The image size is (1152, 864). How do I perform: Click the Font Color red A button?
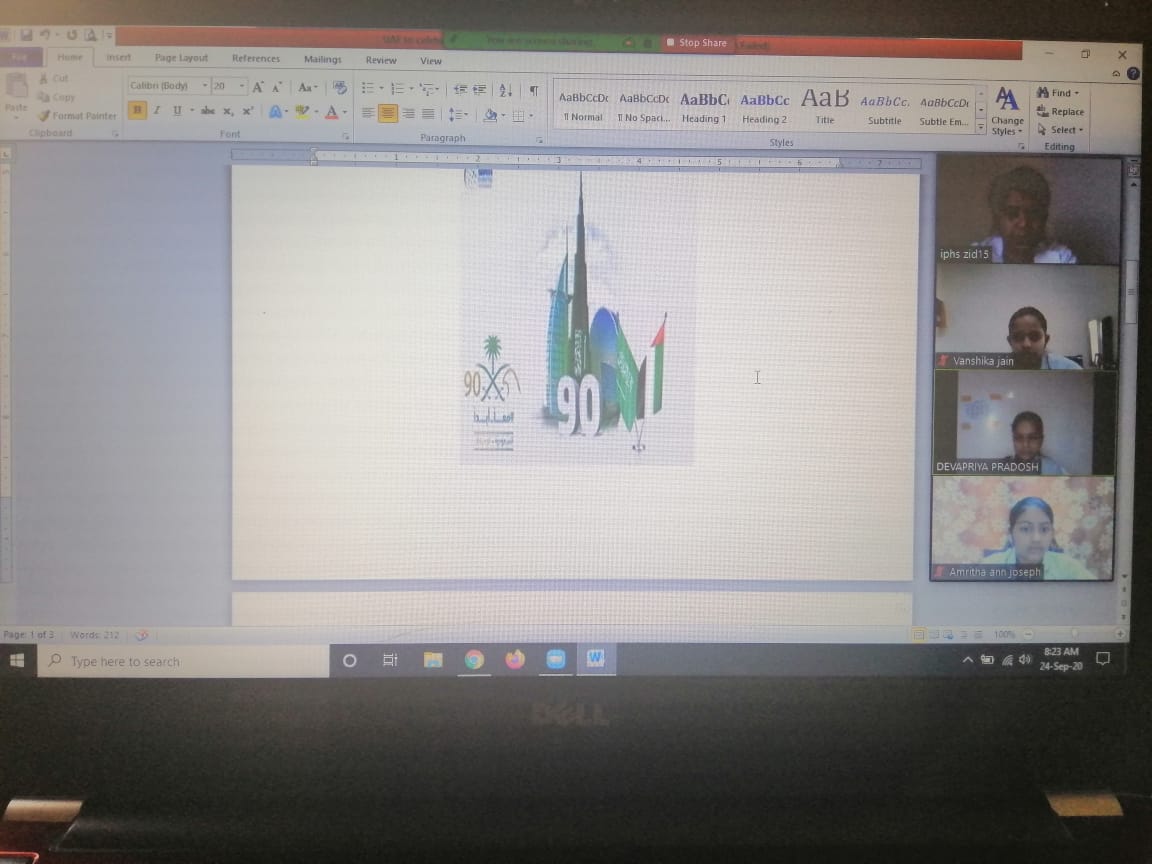(334, 112)
